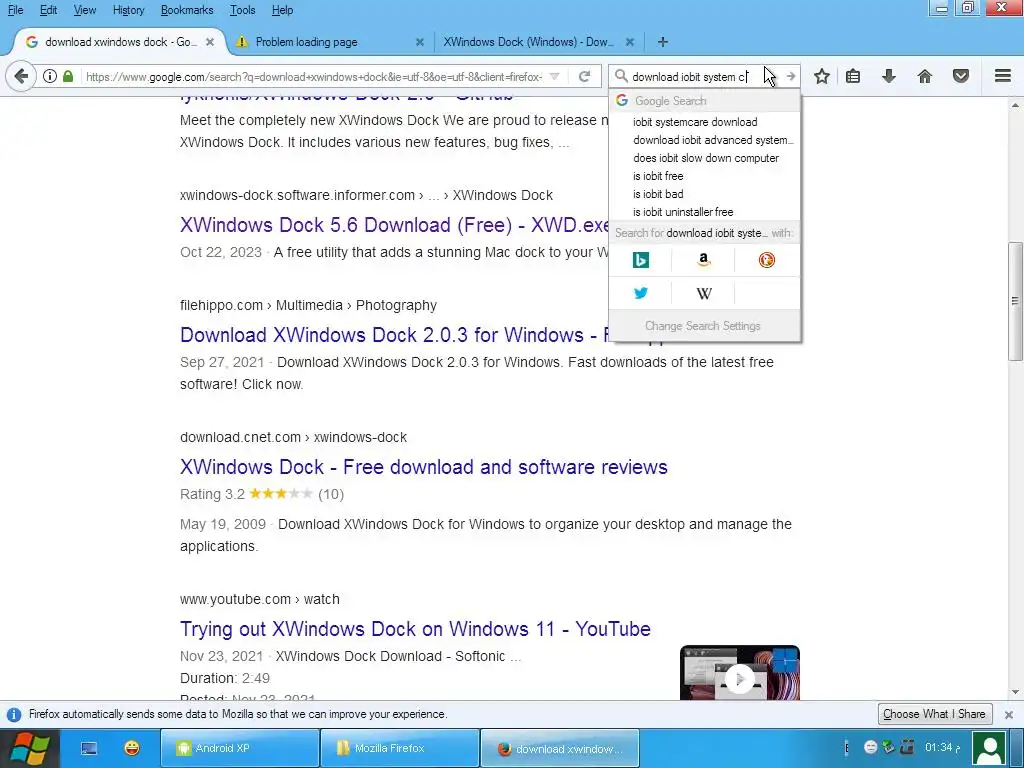The width and height of the screenshot is (1024, 768).
Task: Search with Twitter engine icon
Action: 641,293
